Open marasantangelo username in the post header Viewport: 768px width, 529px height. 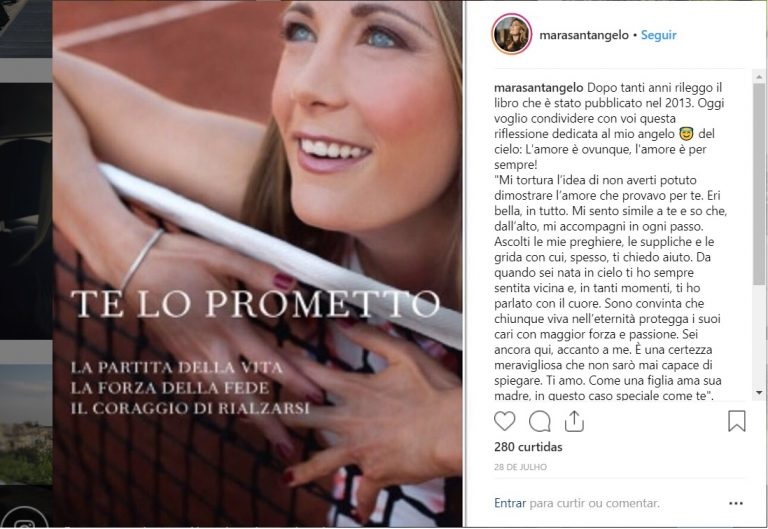point(584,35)
